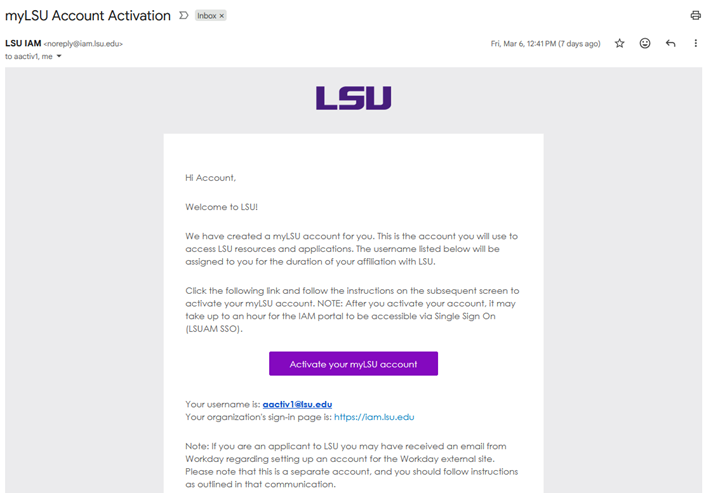
Task: Click the 'Welcome to LSU!' text
Action: (x=221, y=207)
